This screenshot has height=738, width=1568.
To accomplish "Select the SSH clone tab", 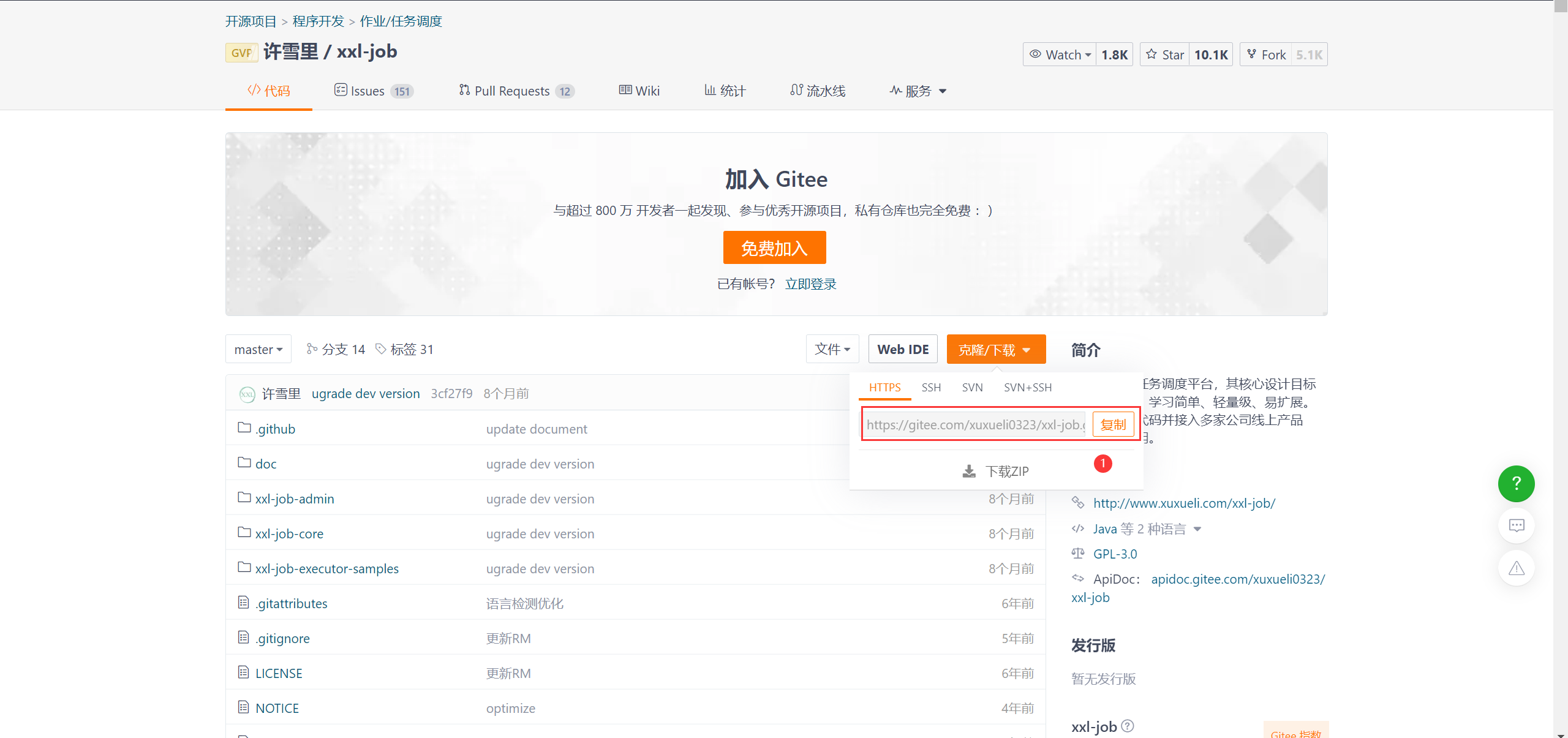I will [x=931, y=387].
